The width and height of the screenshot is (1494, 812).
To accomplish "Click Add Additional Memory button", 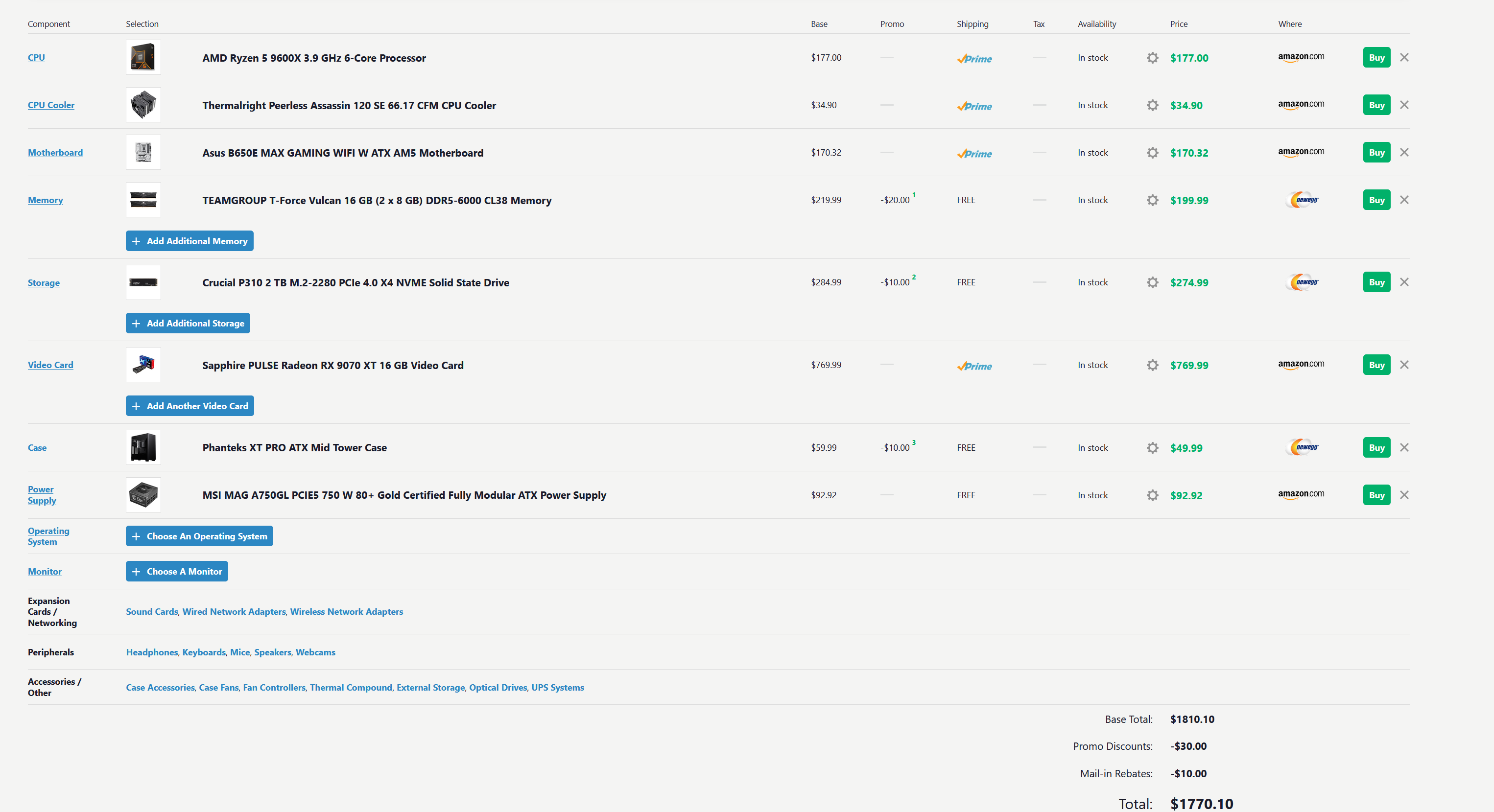I will tap(190, 241).
